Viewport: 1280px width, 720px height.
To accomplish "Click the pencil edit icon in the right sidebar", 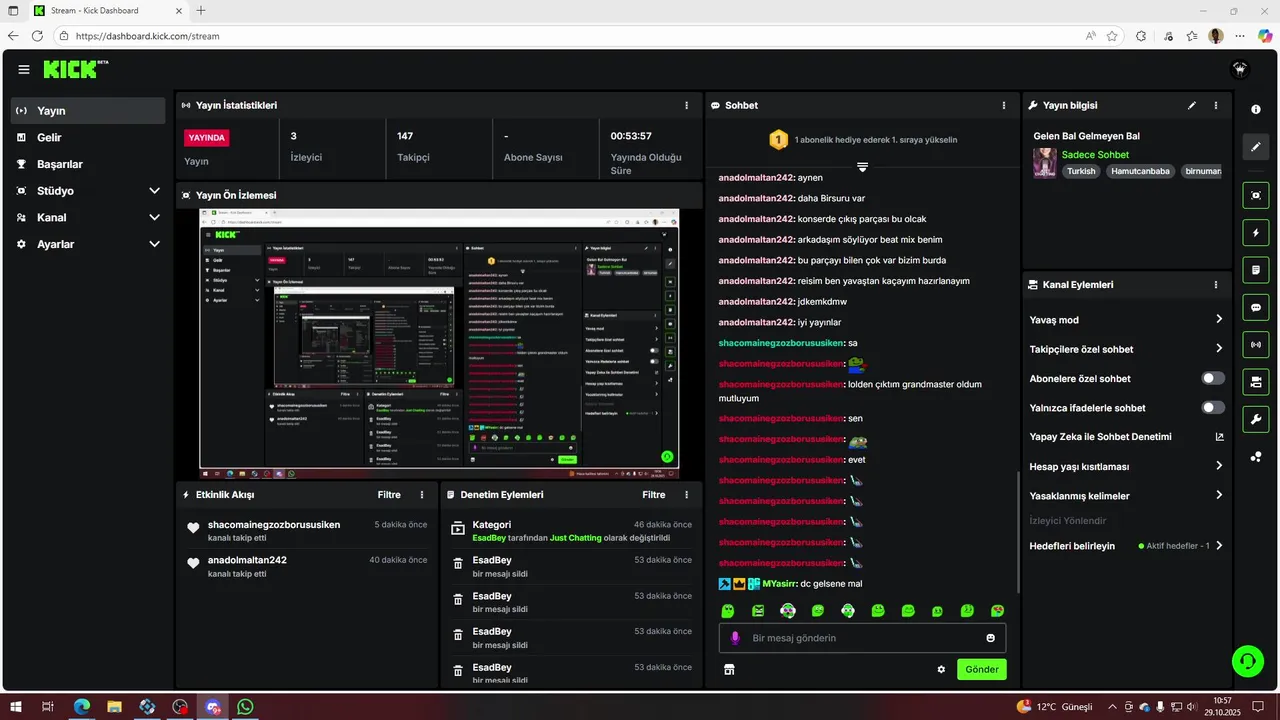I will point(1256,147).
